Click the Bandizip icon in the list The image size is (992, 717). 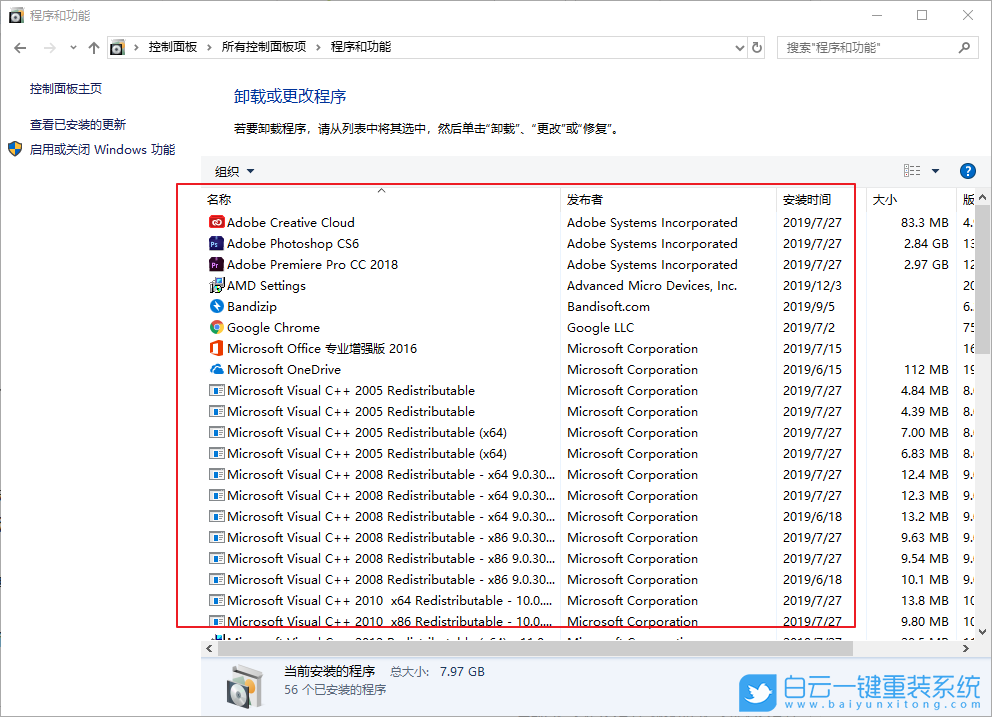pyautogui.click(x=216, y=306)
